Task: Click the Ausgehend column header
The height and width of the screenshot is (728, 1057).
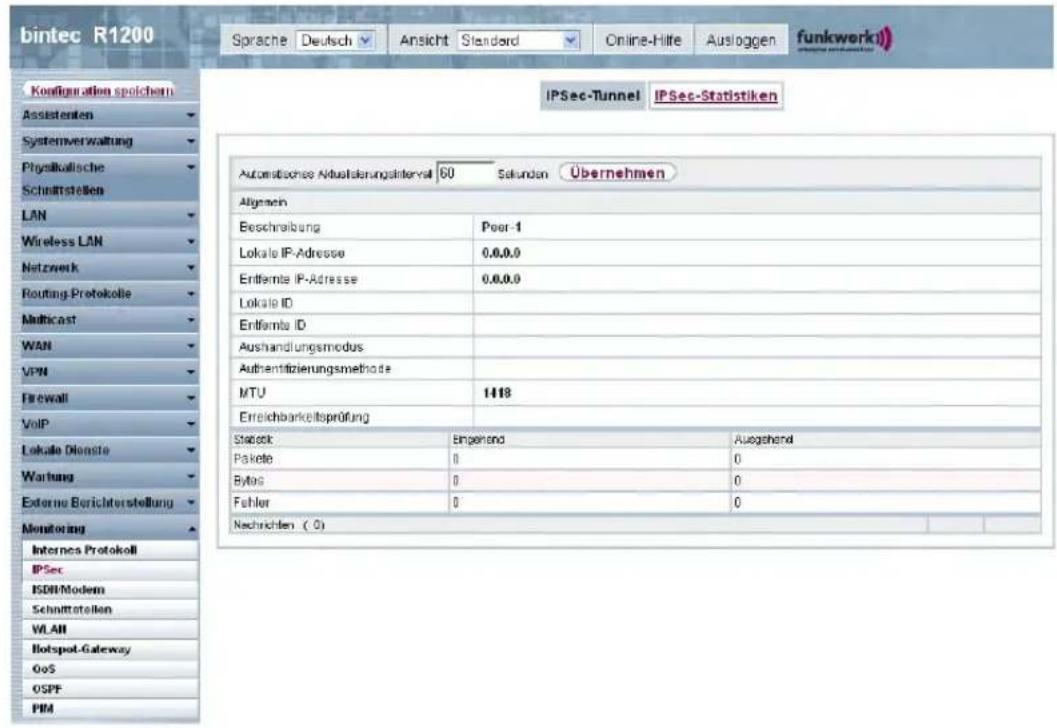Action: point(763,439)
